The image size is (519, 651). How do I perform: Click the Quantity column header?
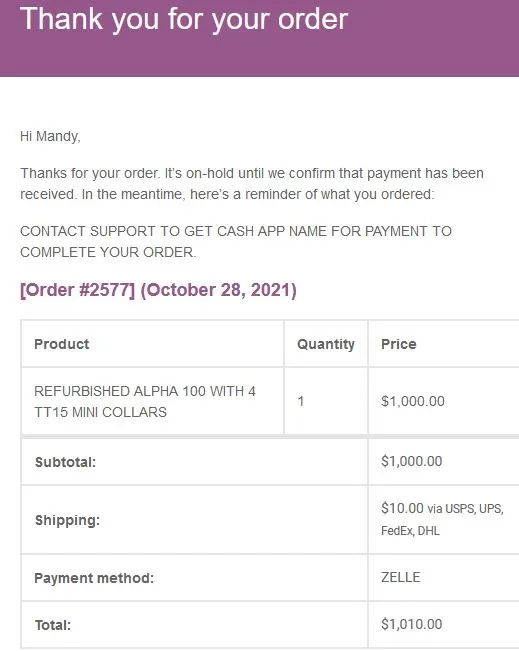click(326, 344)
